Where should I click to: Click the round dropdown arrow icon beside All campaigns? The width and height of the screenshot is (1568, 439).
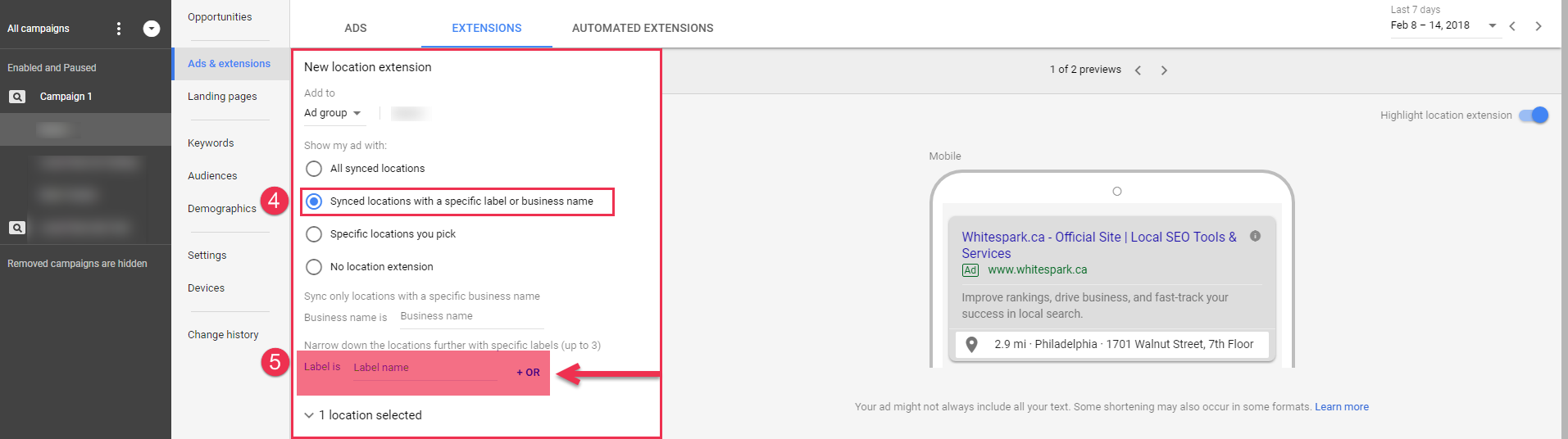(152, 29)
